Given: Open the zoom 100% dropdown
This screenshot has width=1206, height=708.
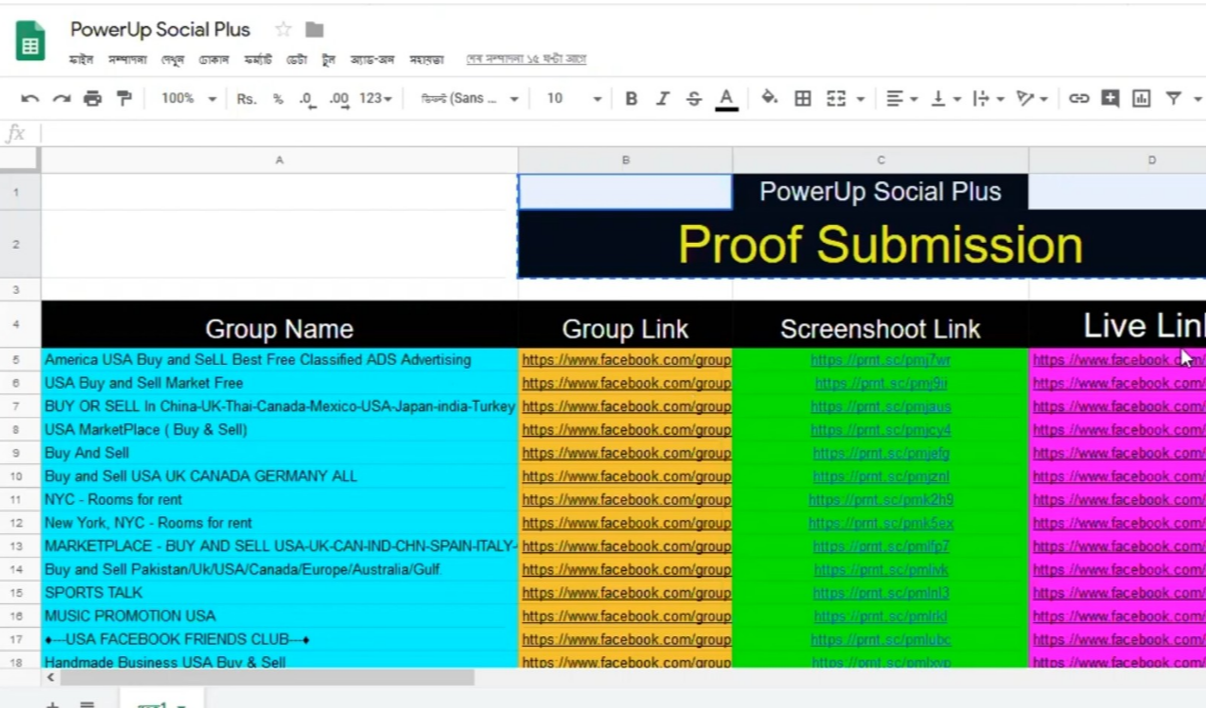Looking at the screenshot, I should click(x=189, y=98).
